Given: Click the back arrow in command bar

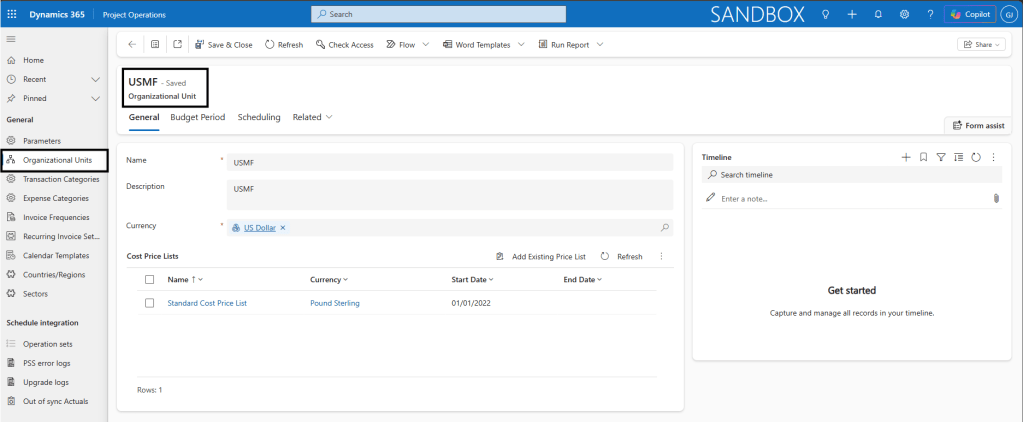Looking at the screenshot, I should pos(132,45).
